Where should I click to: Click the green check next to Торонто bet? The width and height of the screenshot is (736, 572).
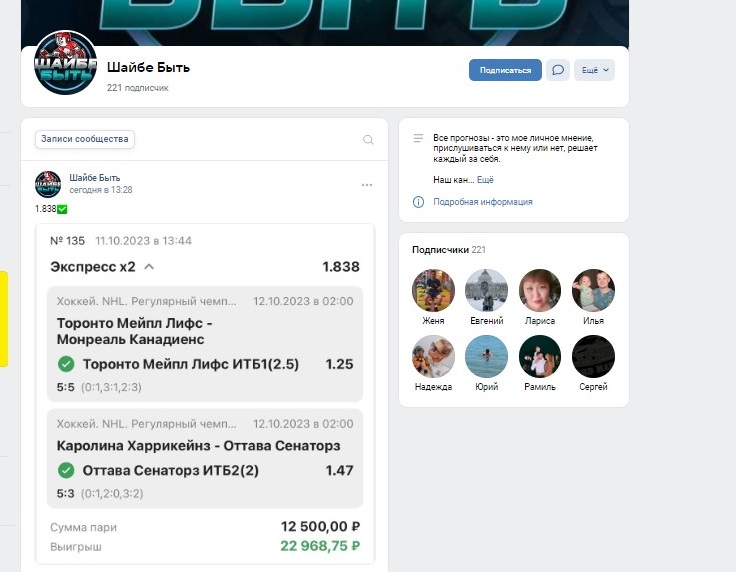click(x=66, y=364)
